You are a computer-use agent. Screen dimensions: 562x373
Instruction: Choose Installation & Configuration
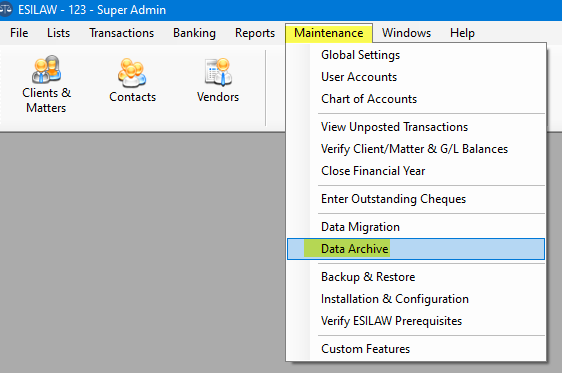pyautogui.click(x=416, y=298)
